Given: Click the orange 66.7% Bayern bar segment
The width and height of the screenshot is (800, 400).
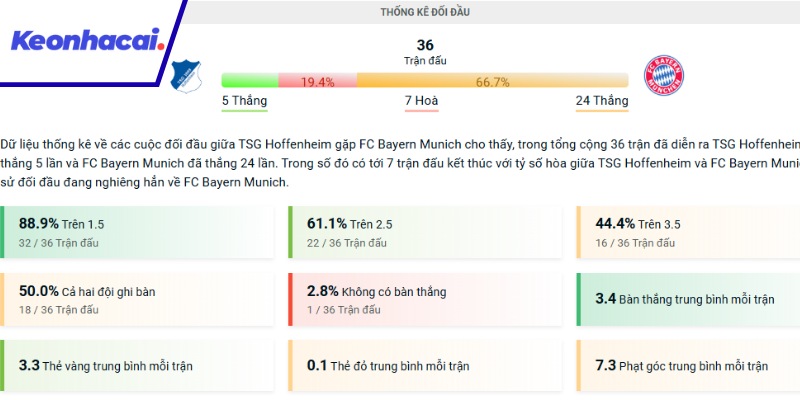Looking at the screenshot, I should click(492, 81).
